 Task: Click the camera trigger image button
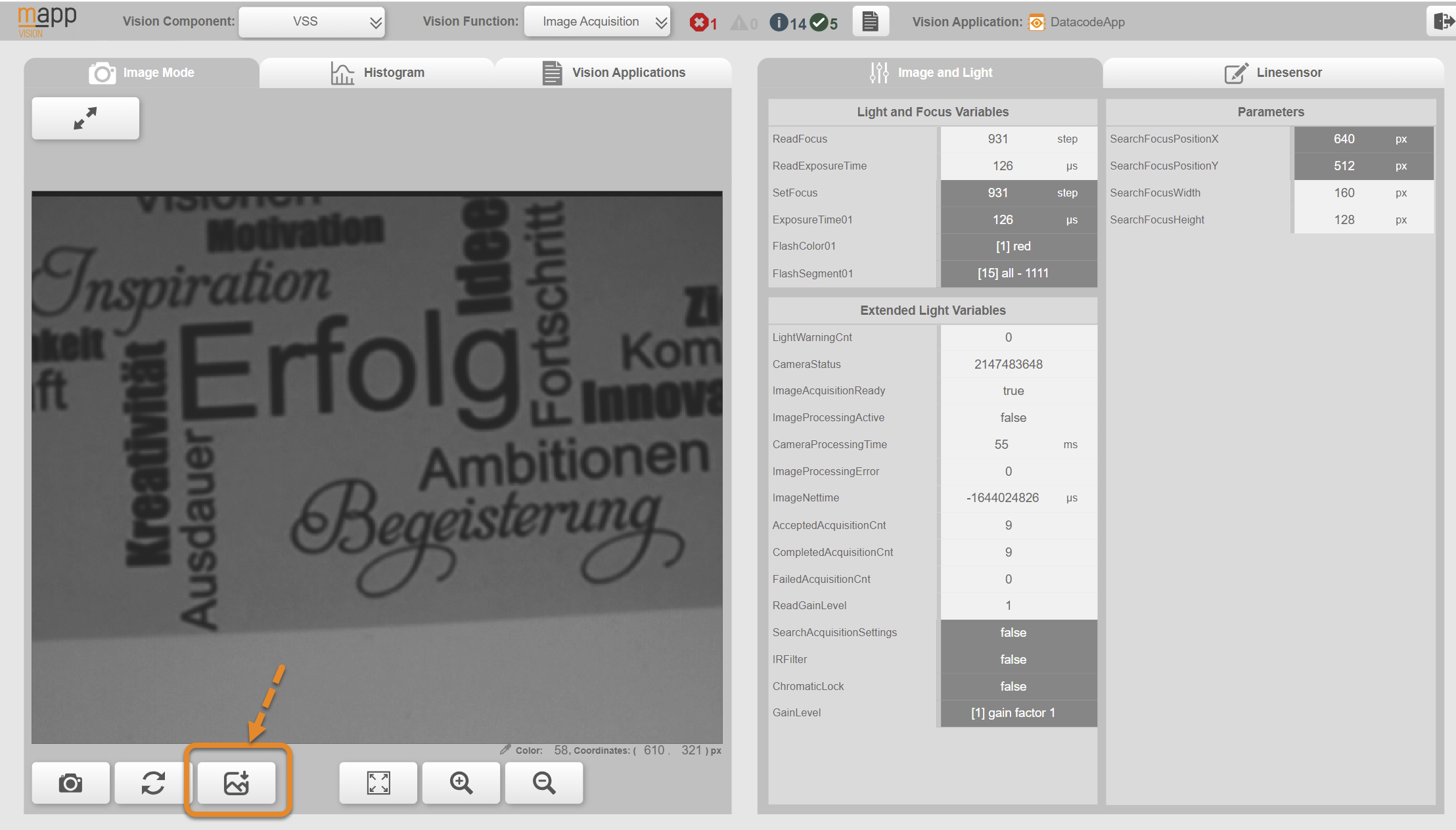[70, 783]
